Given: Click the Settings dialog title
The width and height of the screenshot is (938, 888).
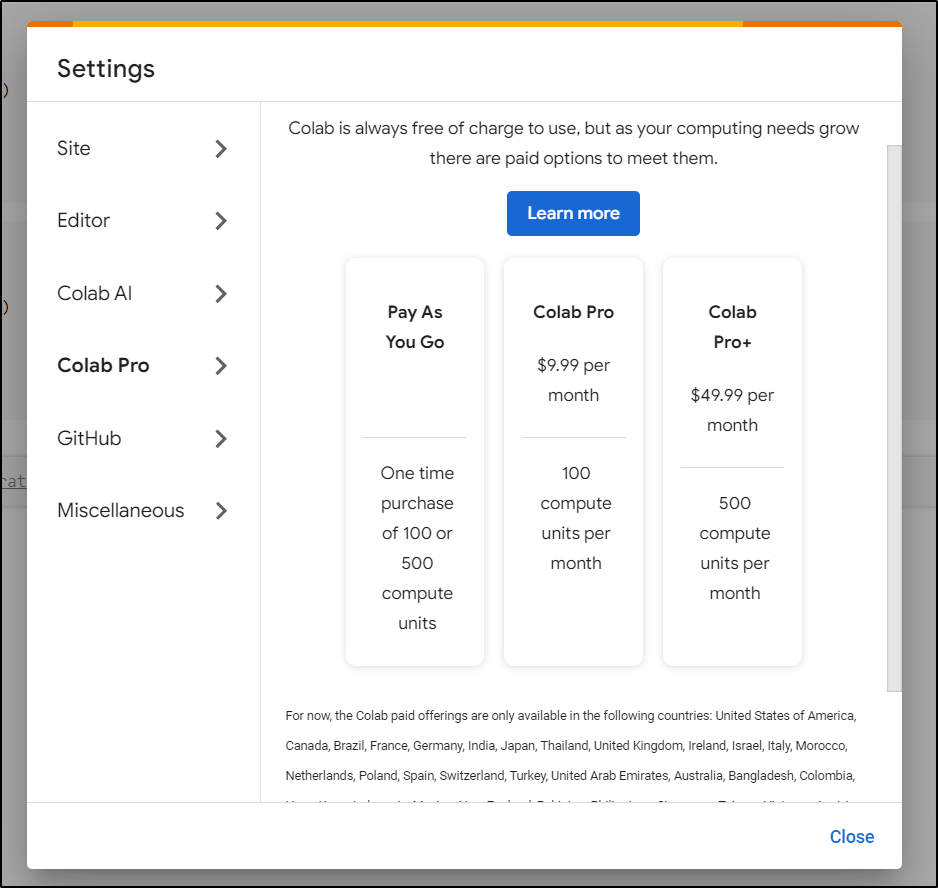Looking at the screenshot, I should click(x=106, y=68).
